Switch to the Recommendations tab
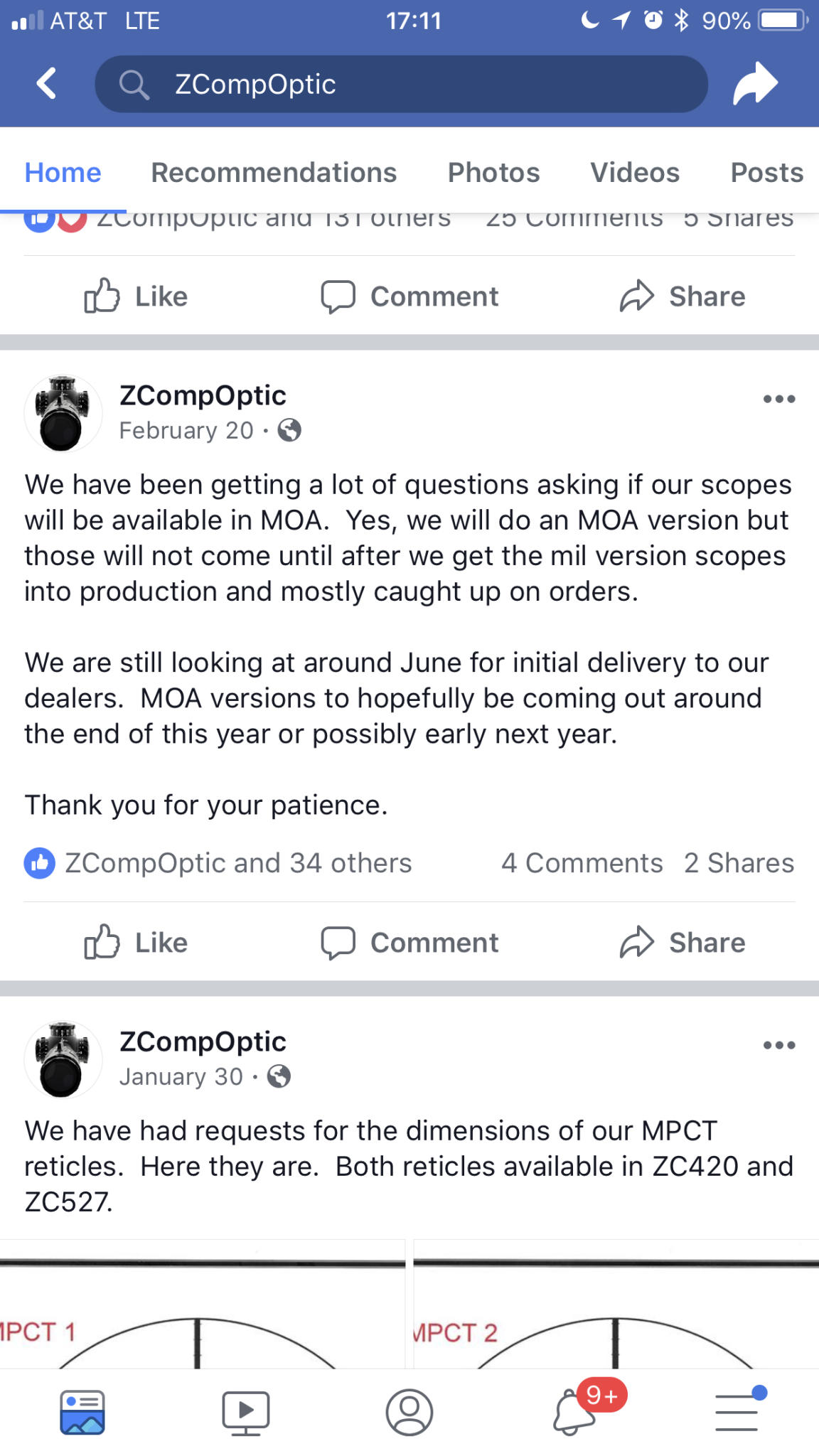 coord(274,173)
